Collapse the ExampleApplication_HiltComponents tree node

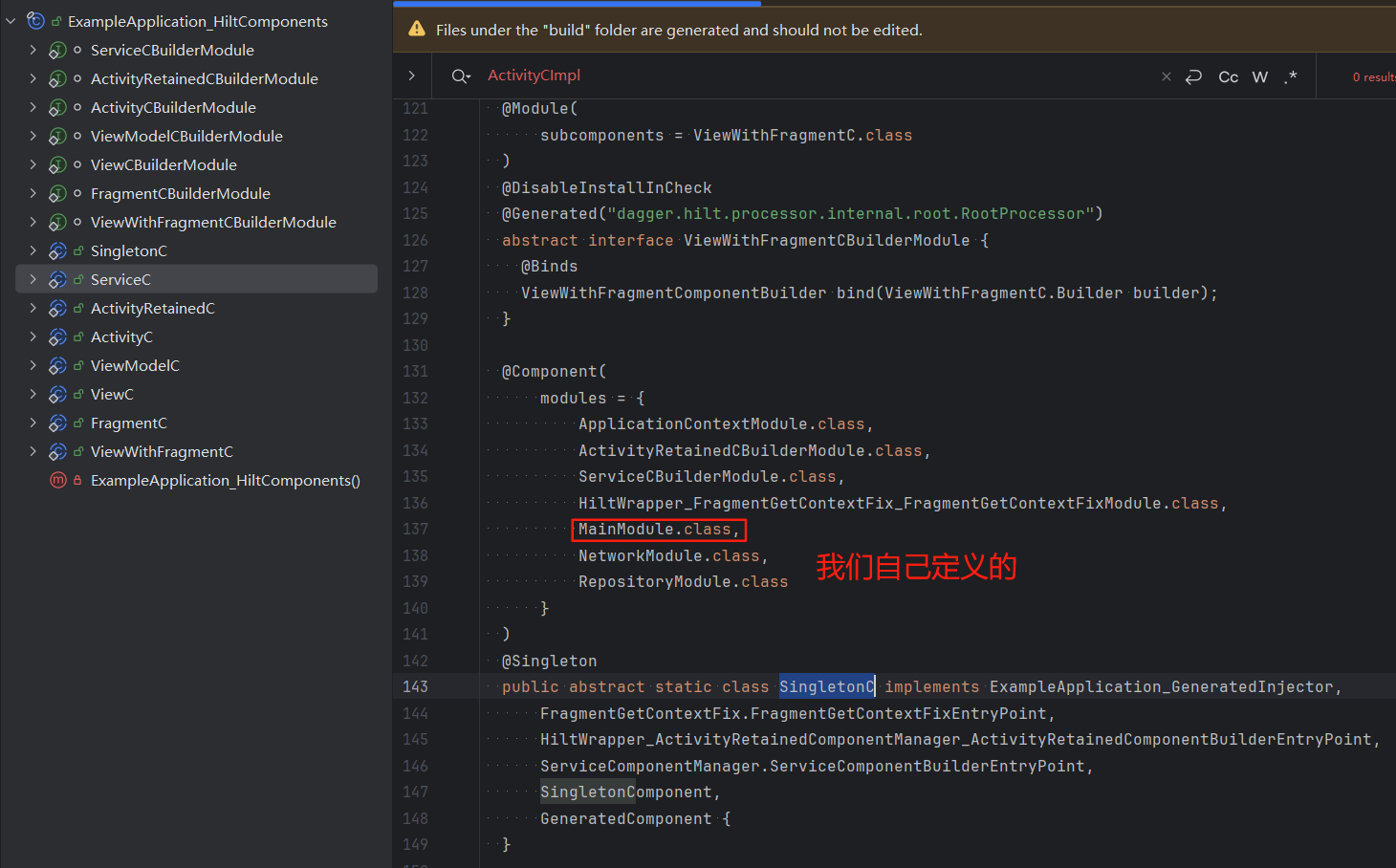click(11, 21)
